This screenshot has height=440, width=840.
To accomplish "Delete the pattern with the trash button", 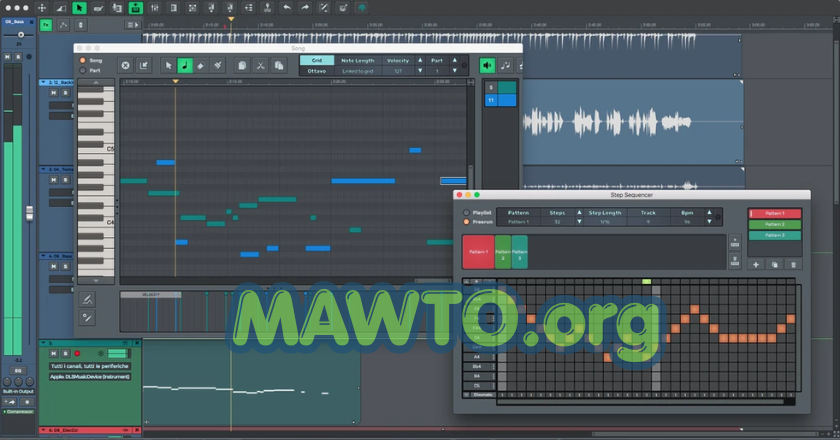I will 793,265.
